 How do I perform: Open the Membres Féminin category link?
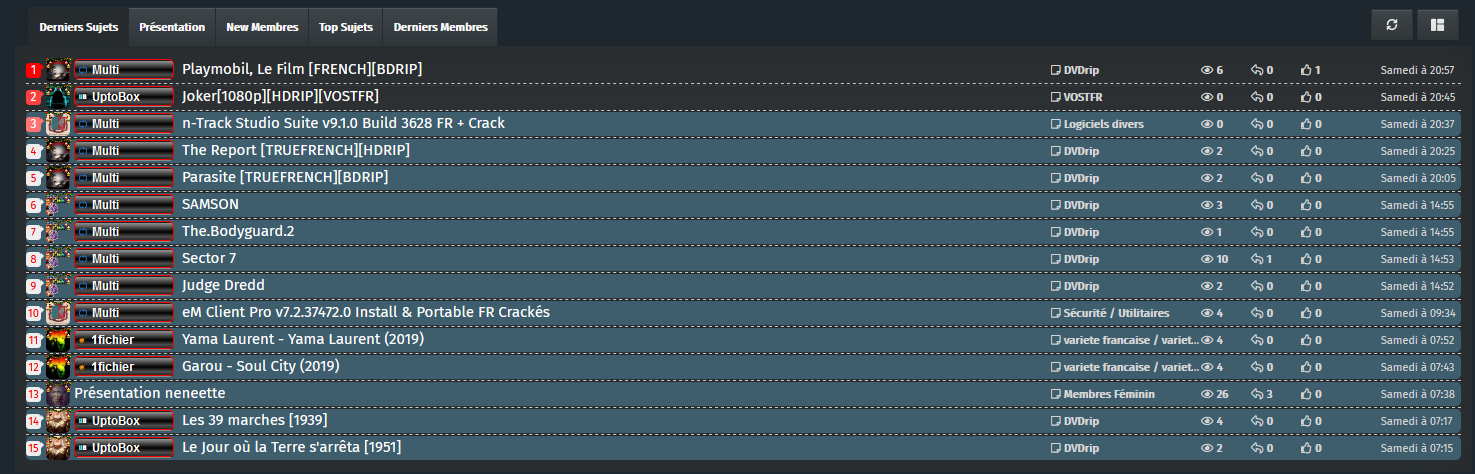tap(1108, 394)
